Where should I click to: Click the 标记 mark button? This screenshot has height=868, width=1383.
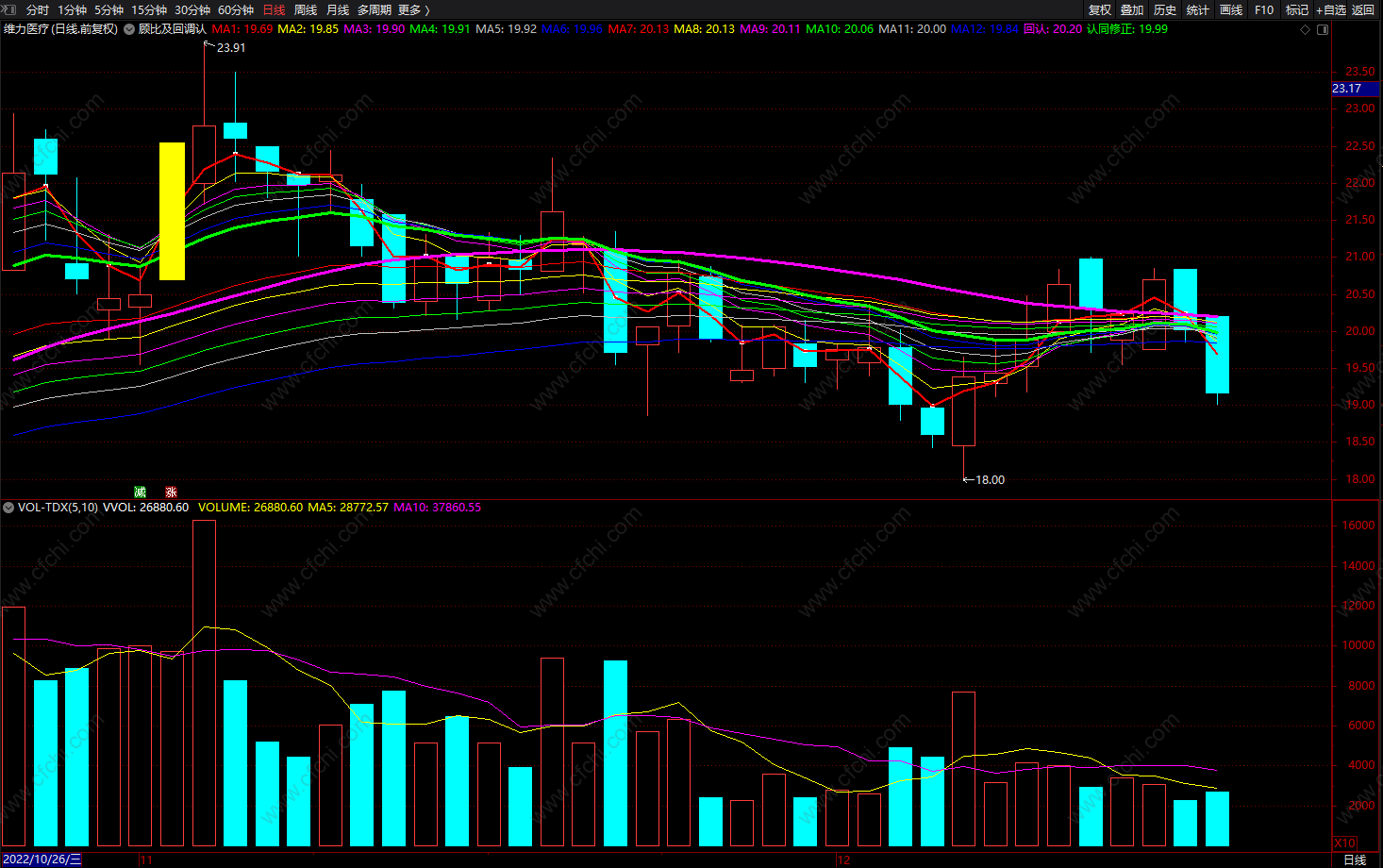pos(1297,9)
